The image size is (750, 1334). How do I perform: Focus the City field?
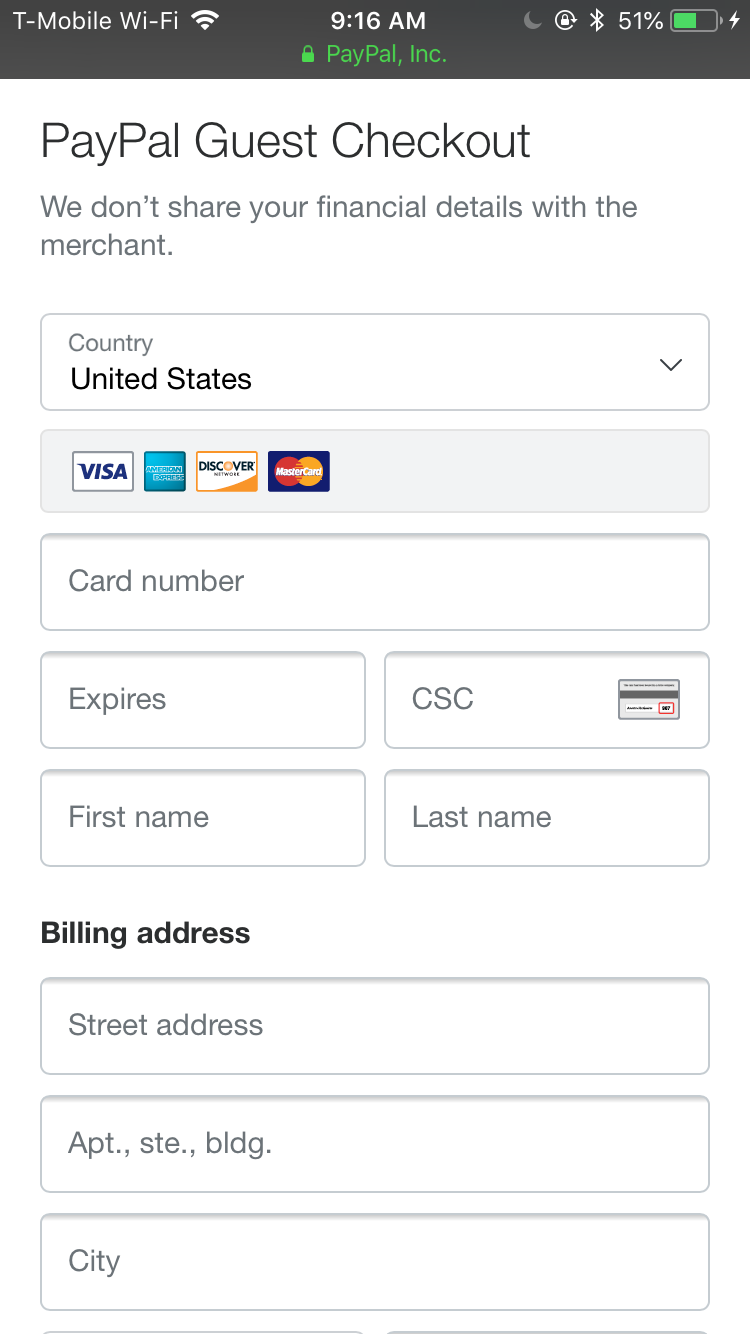tap(375, 1262)
